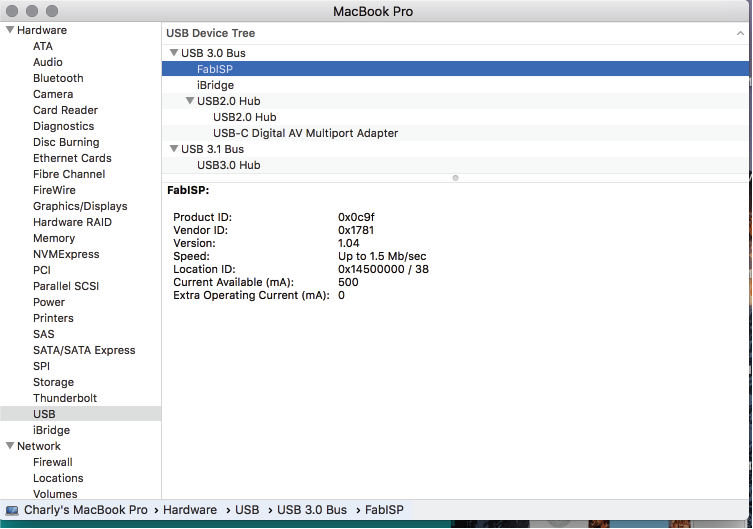This screenshot has width=753, height=529.
Task: Select SAS in the sidebar
Action: pos(43,334)
